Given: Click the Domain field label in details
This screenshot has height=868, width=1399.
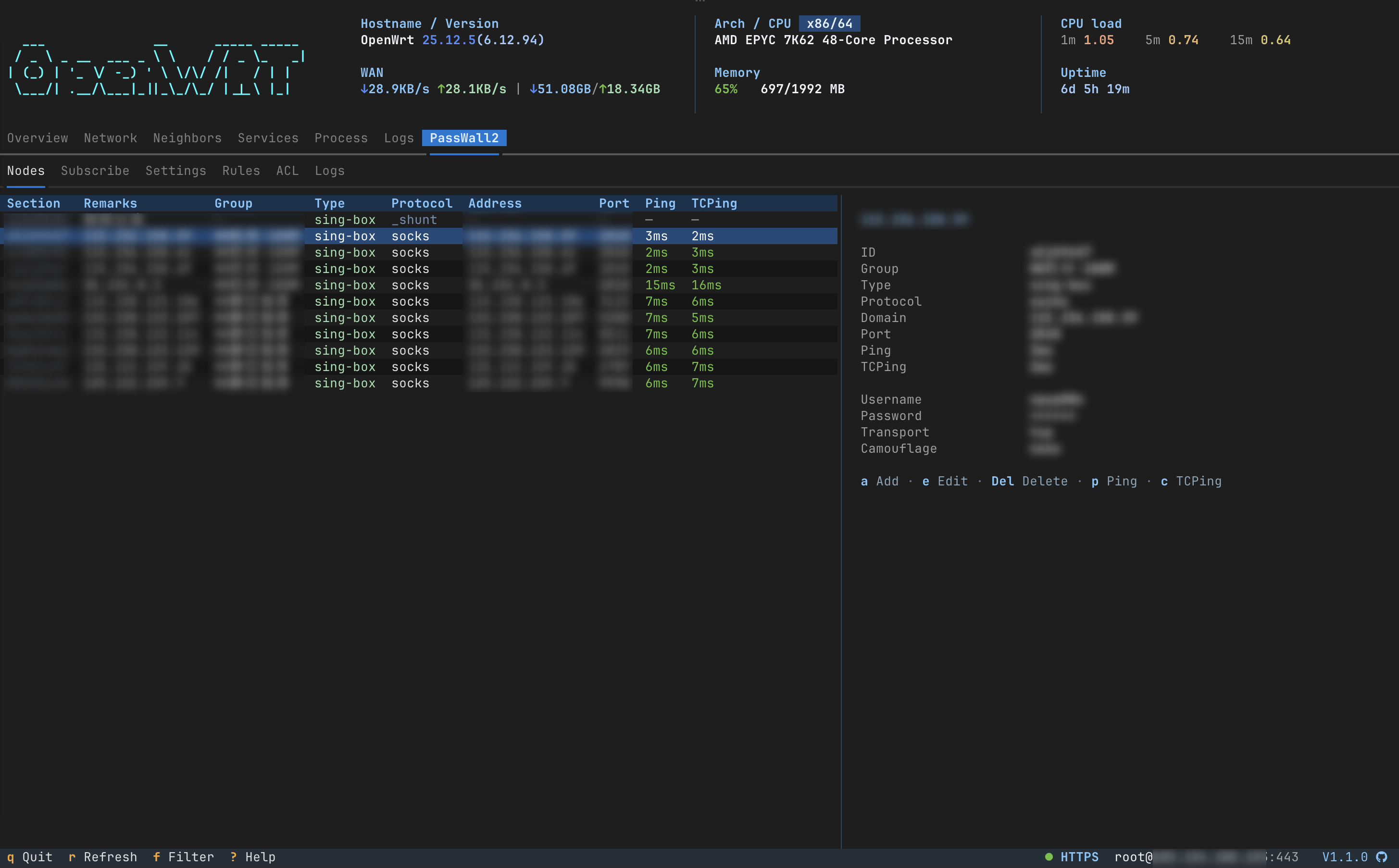Looking at the screenshot, I should 884,318.
